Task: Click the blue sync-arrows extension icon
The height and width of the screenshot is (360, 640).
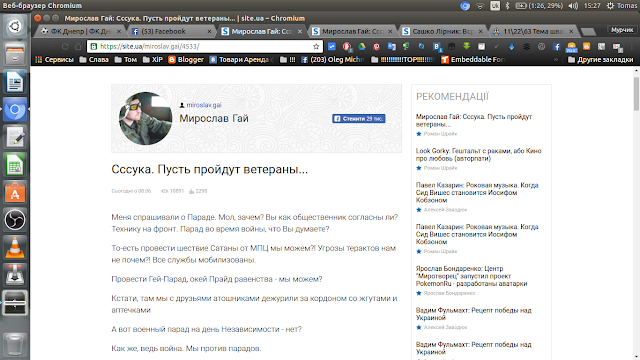Action: click(421, 47)
